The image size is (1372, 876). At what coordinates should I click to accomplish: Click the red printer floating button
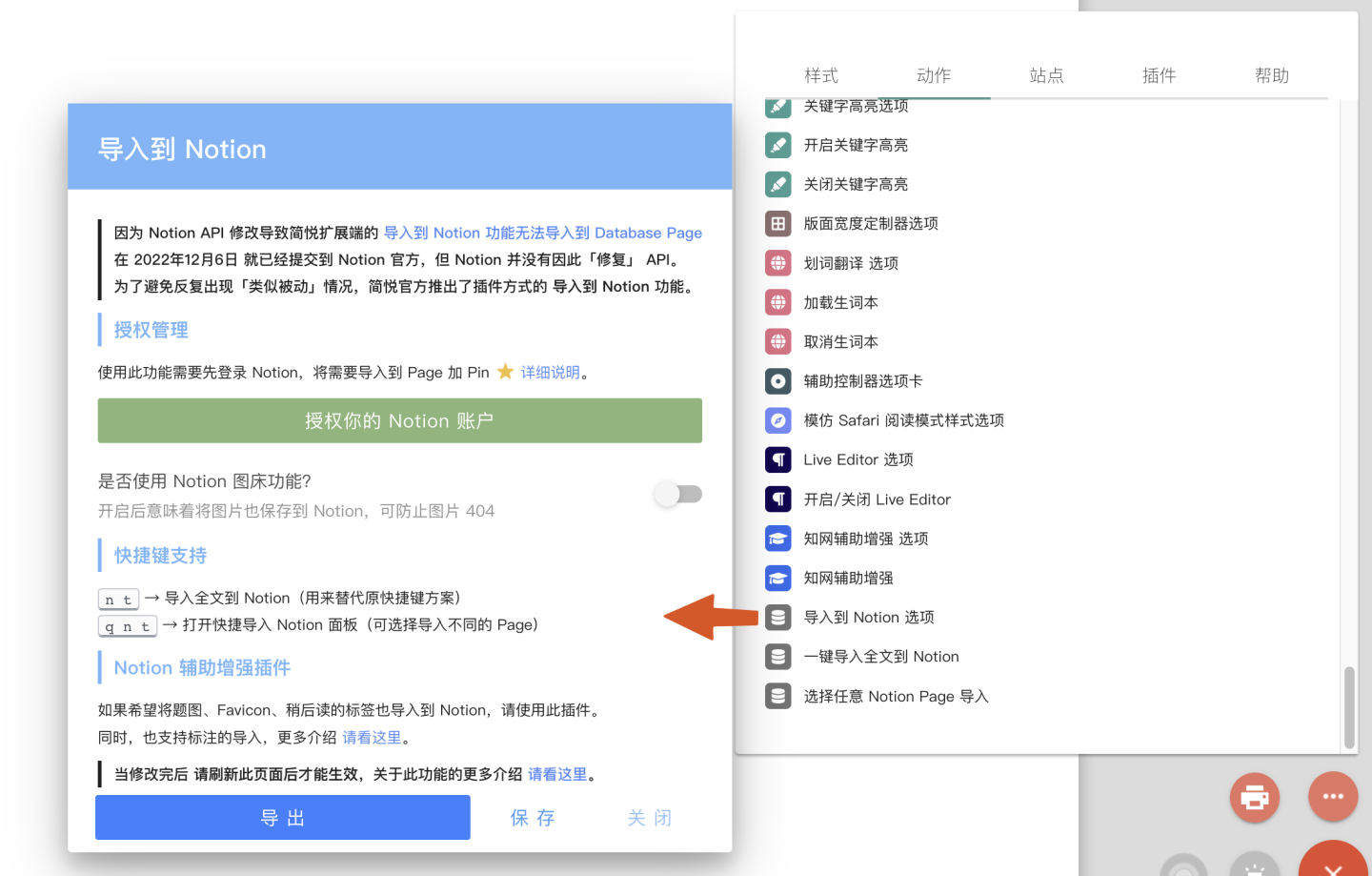point(1255,797)
